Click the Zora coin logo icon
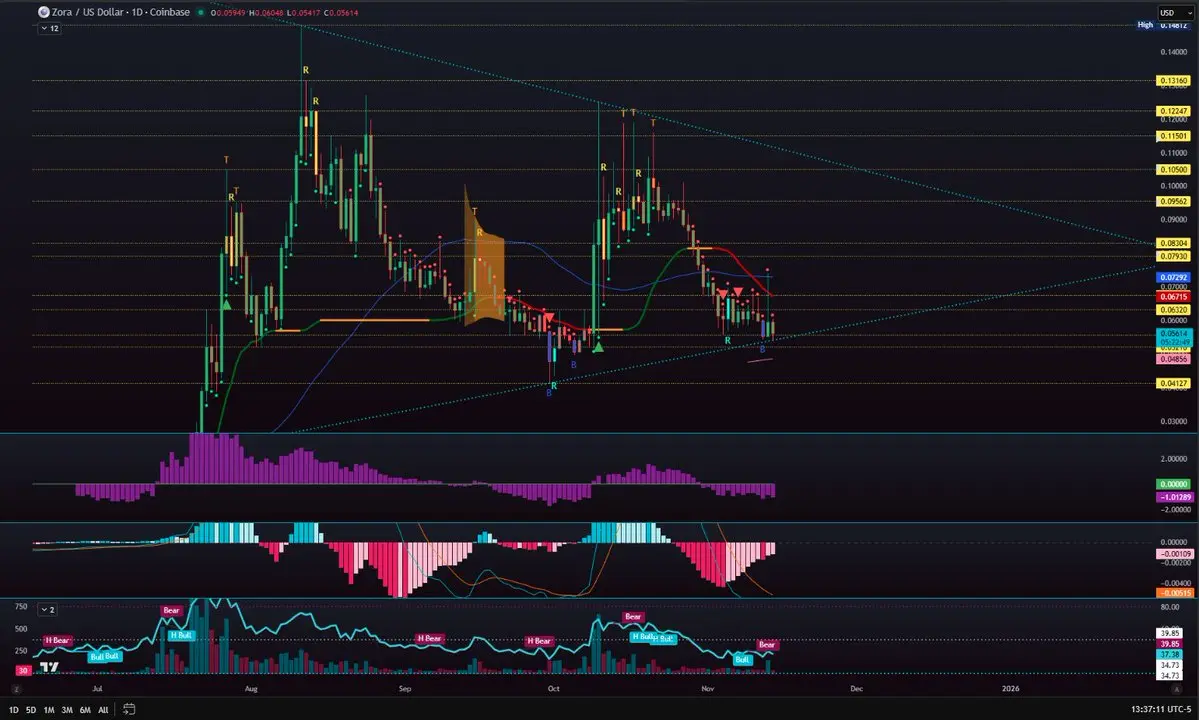Image resolution: width=1199 pixels, height=720 pixels. [x=44, y=12]
